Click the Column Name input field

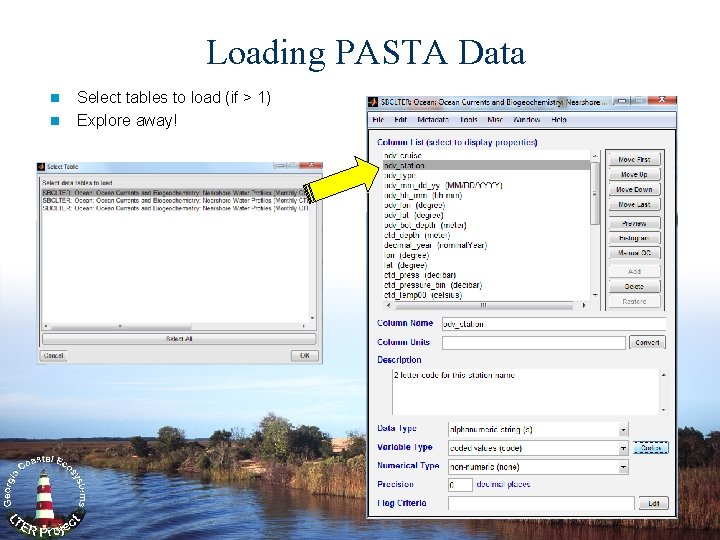554,324
